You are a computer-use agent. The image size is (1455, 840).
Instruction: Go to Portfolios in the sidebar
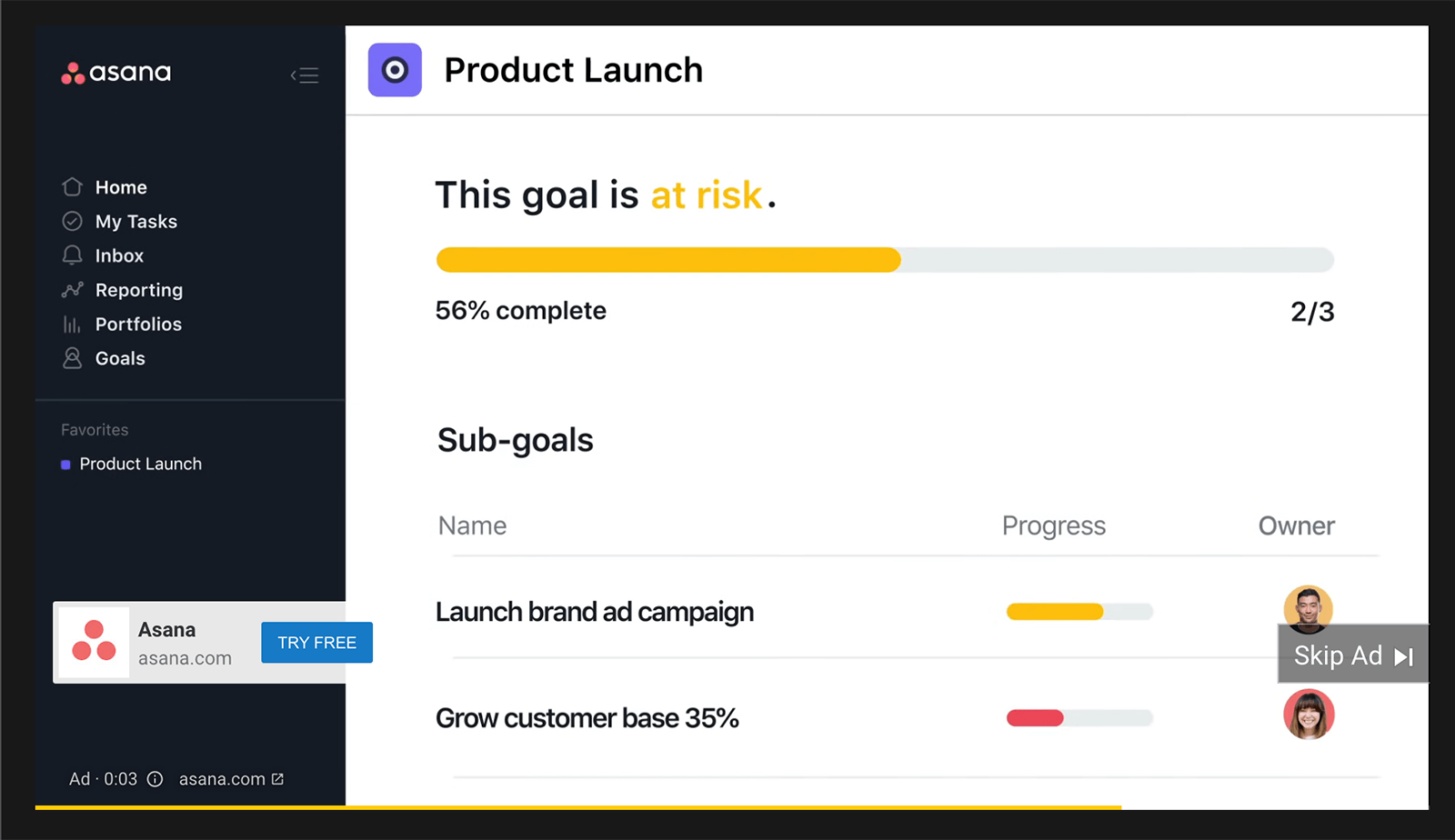click(138, 325)
